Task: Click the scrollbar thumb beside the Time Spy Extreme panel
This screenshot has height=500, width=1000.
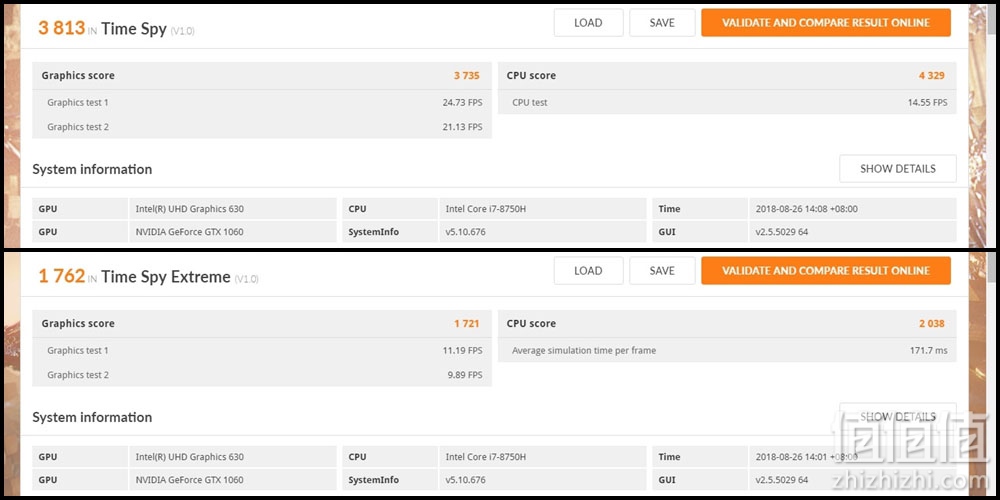Action: pos(991,268)
